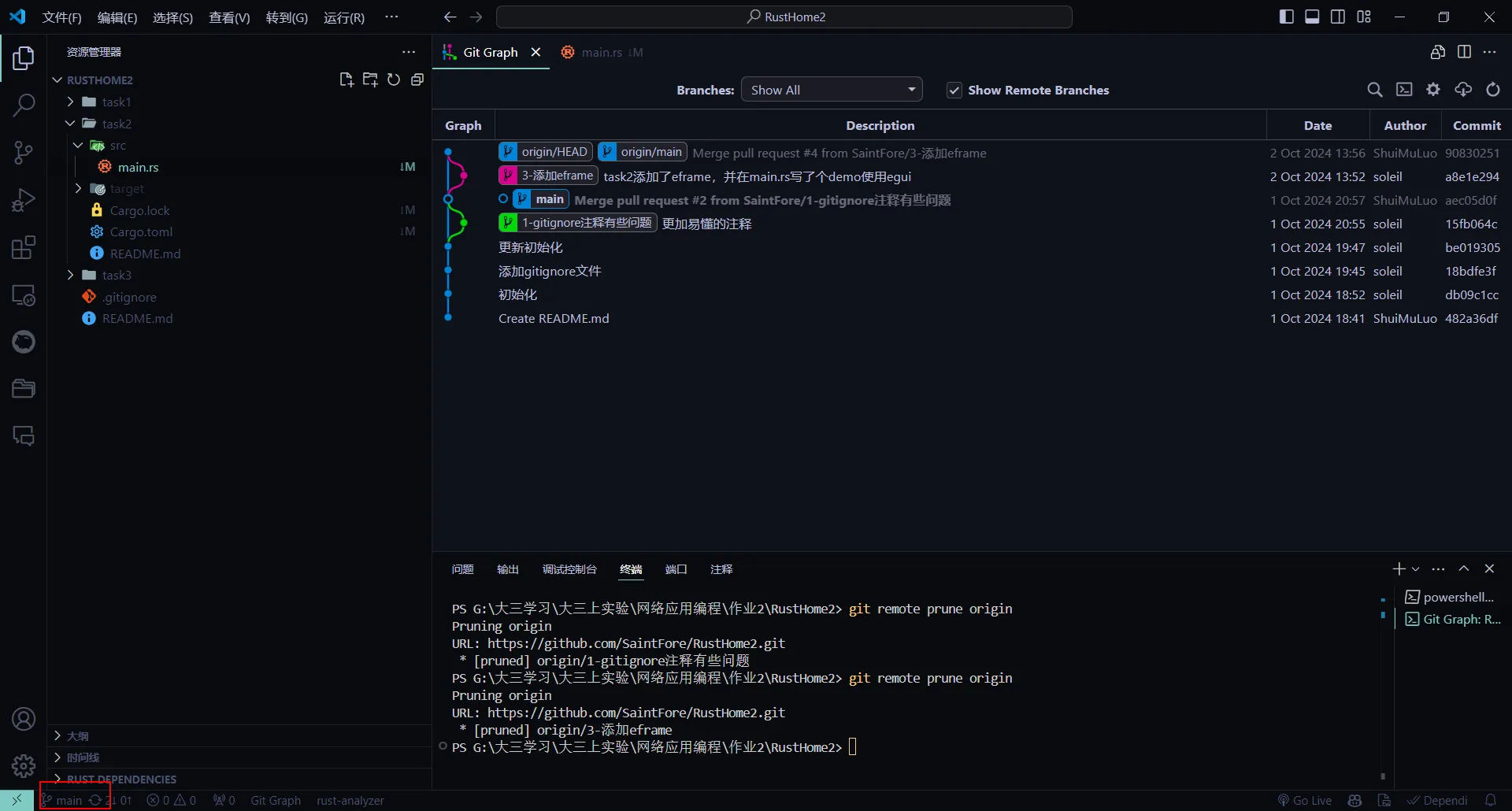Click the Remote Explorer icon

(24, 295)
